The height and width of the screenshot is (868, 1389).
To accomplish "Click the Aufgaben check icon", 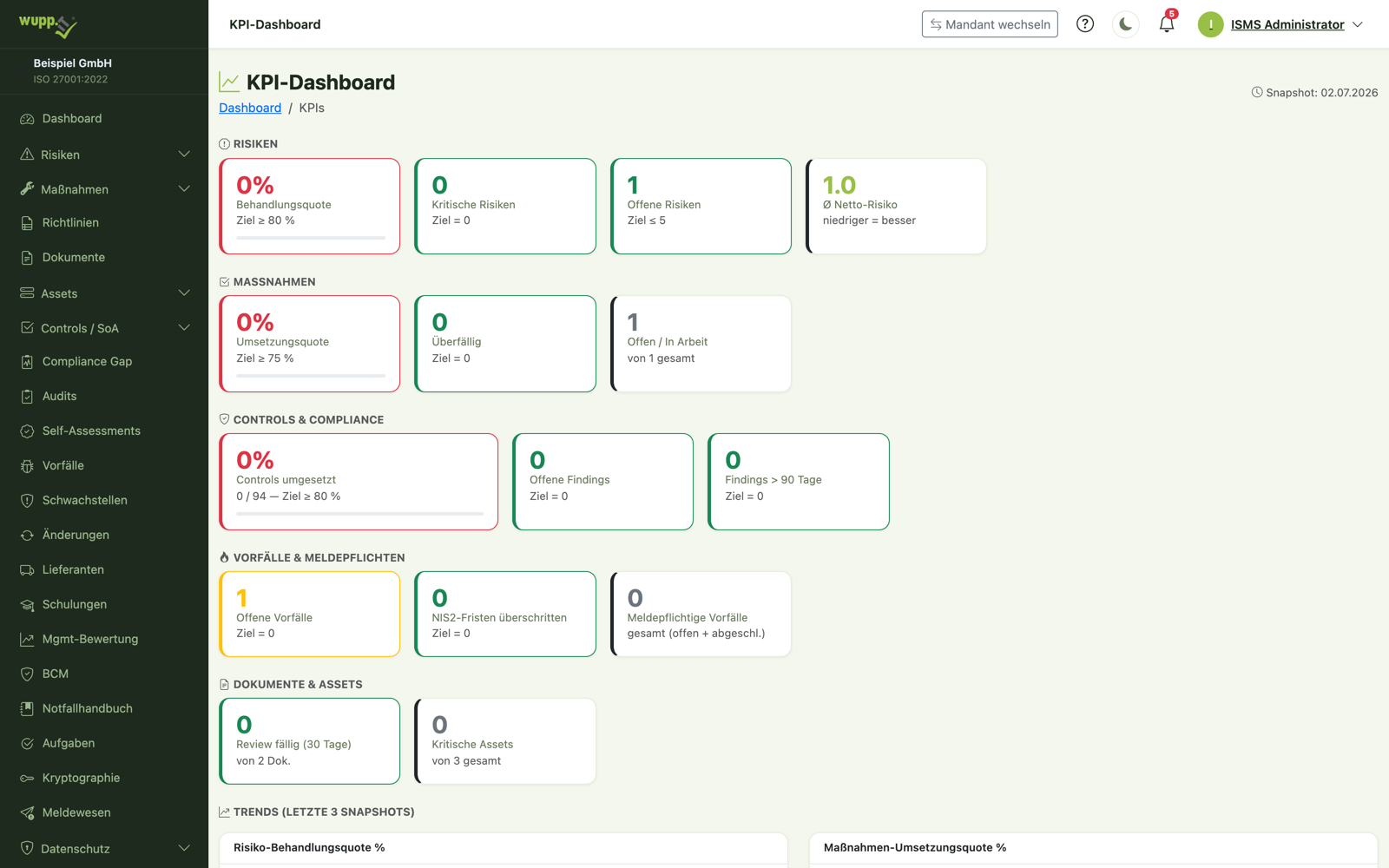I will pyautogui.click(x=27, y=744).
